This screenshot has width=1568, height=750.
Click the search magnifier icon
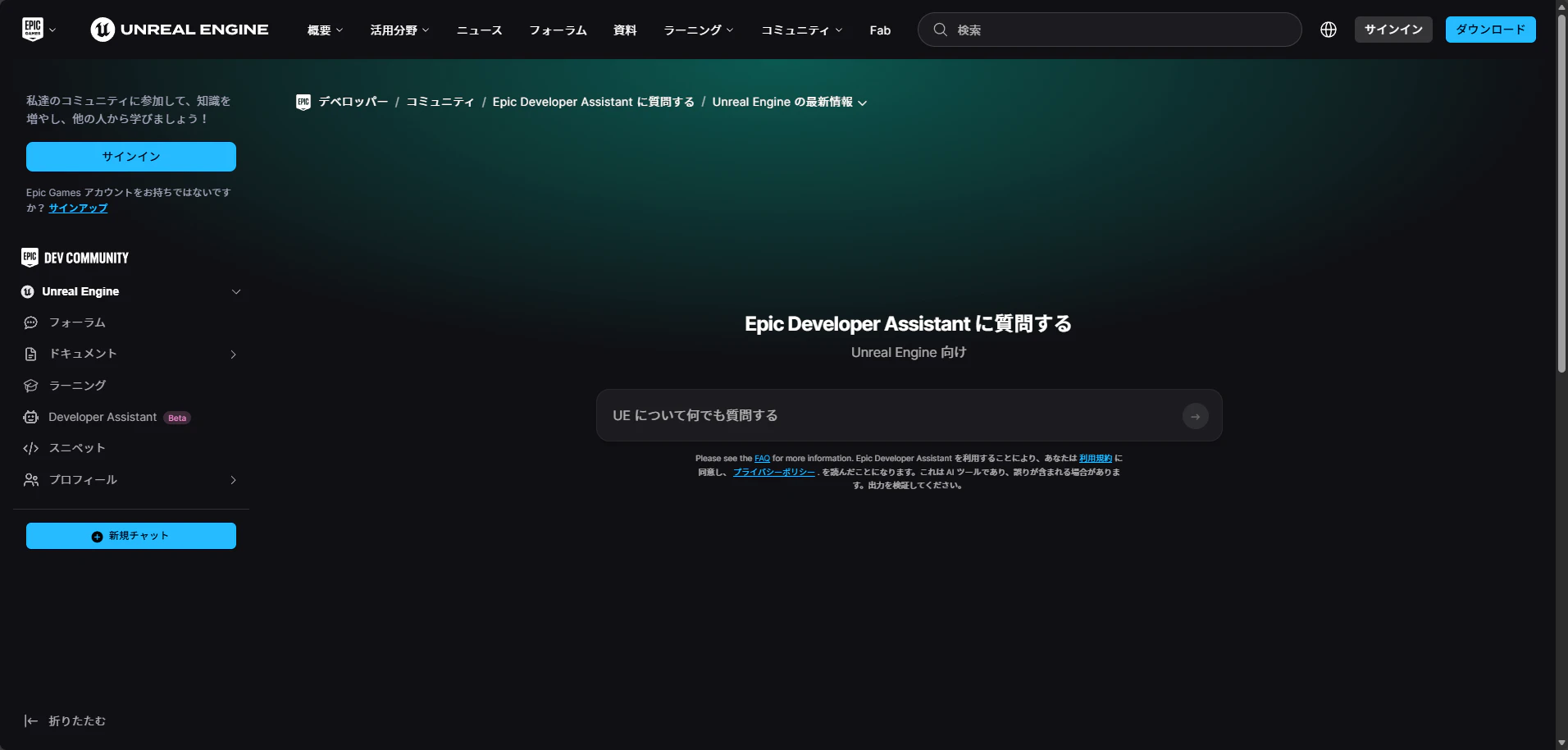(941, 30)
